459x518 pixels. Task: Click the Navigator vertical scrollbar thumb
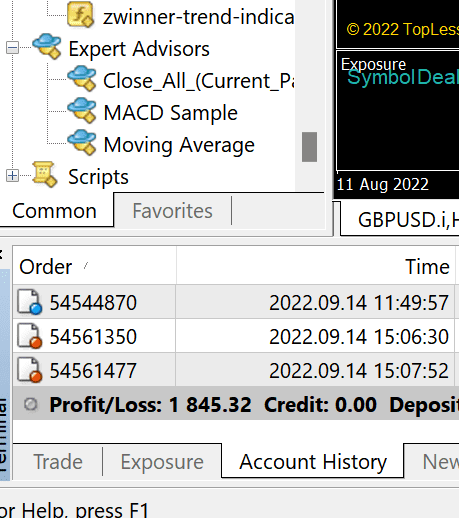(309, 147)
